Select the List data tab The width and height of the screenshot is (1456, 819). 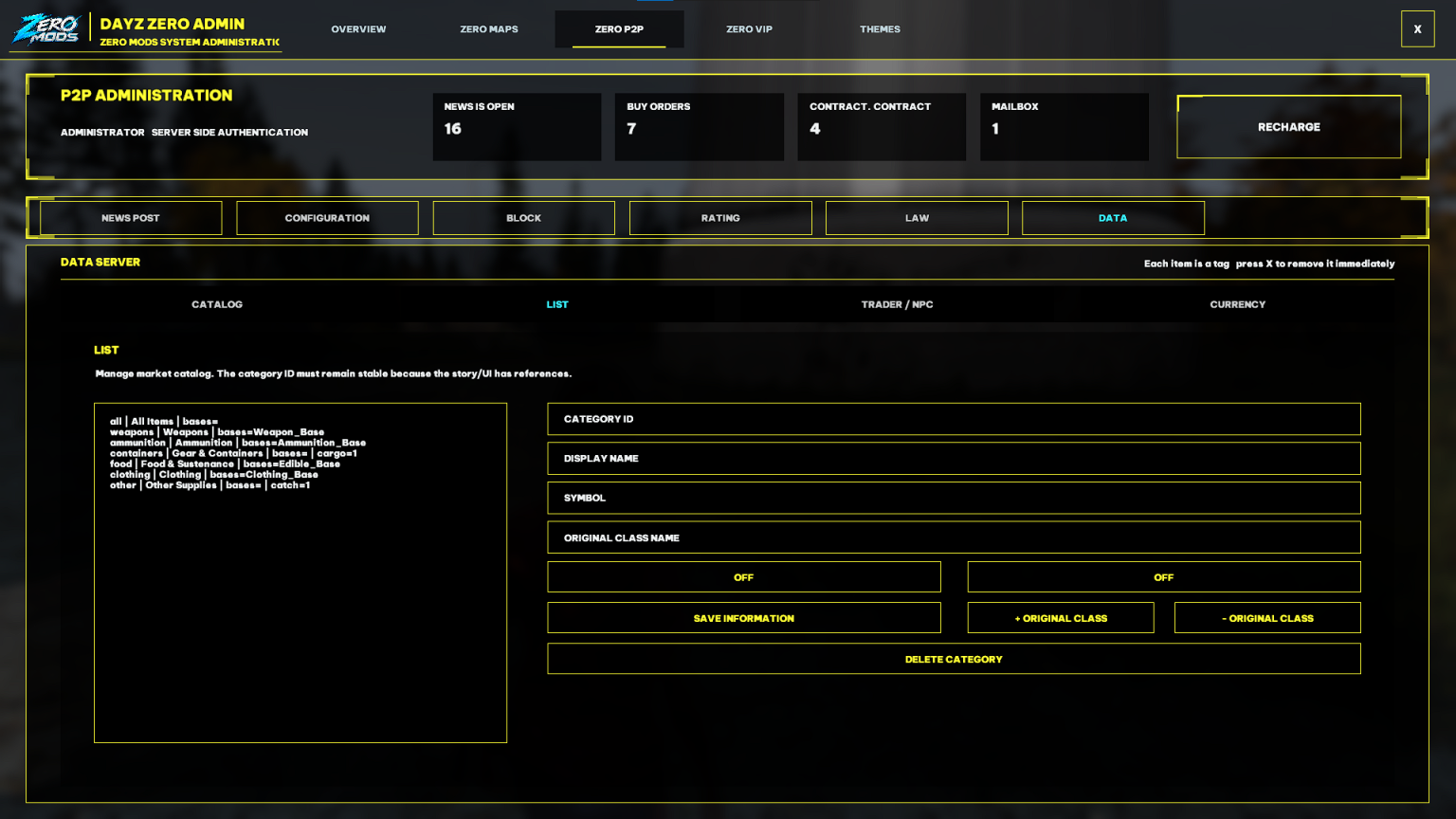tap(557, 304)
